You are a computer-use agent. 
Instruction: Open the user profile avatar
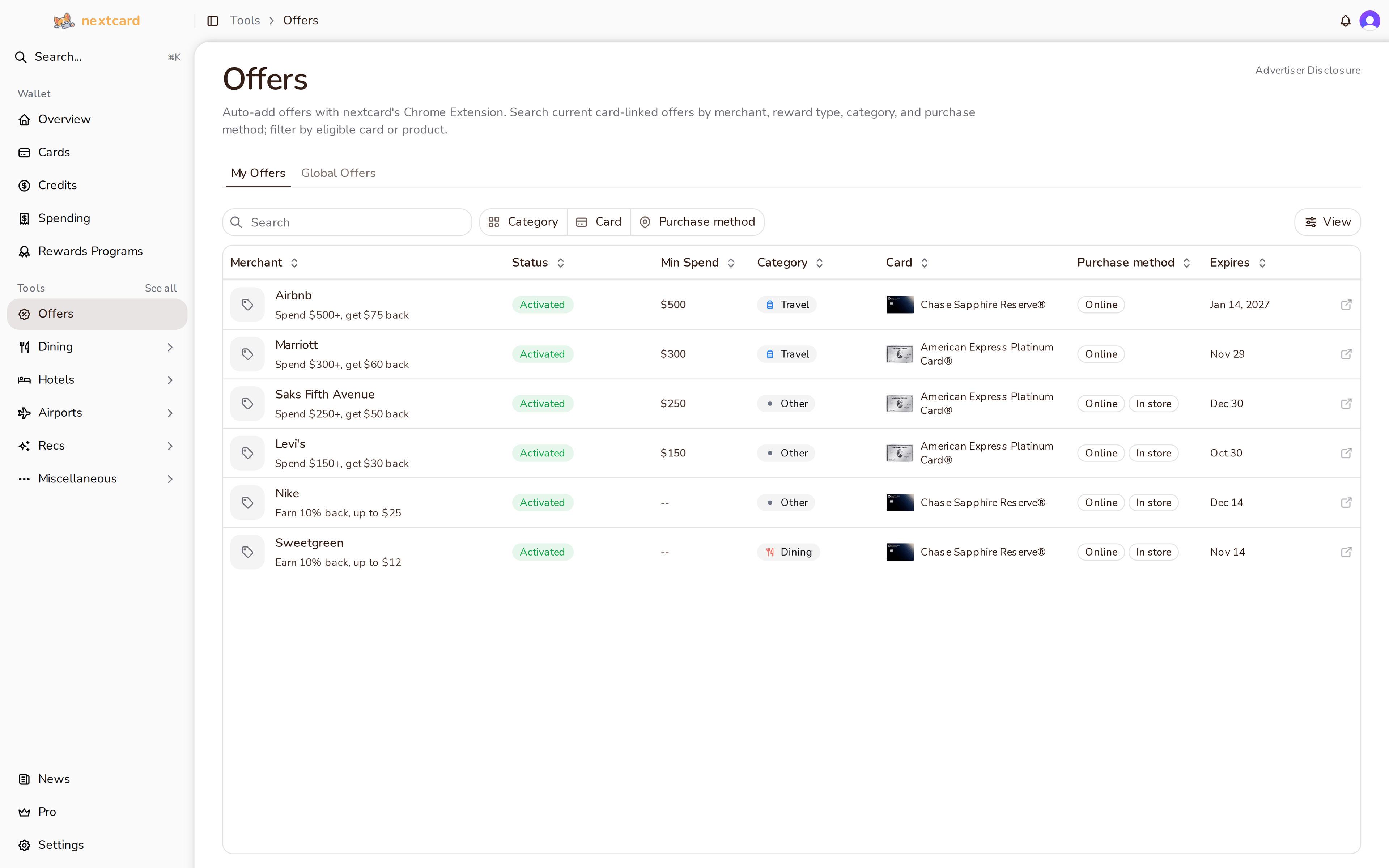(1369, 21)
